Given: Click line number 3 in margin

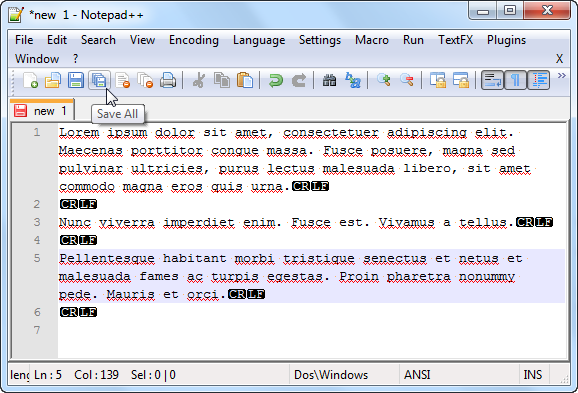Looking at the screenshot, I should coord(36,222).
